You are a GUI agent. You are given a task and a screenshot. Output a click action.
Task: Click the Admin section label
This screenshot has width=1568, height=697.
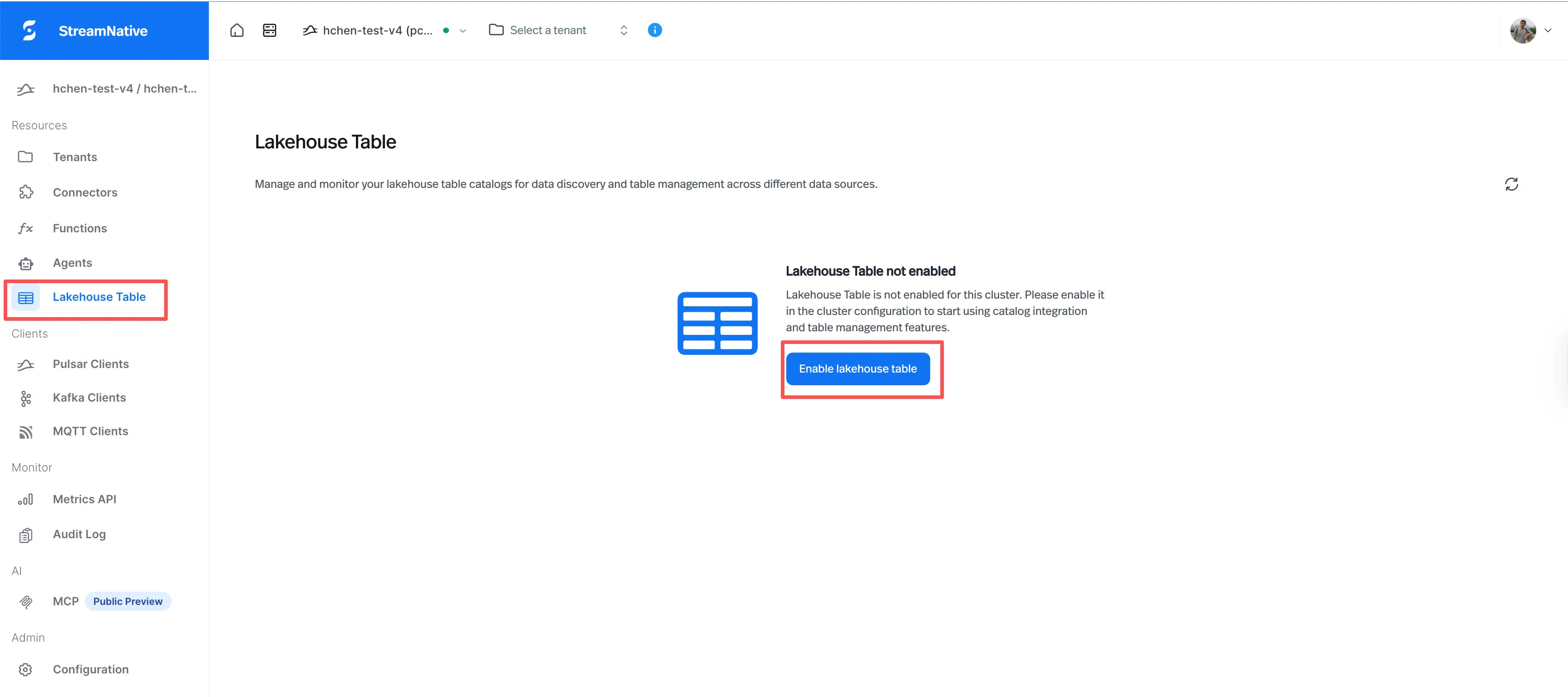click(x=28, y=638)
